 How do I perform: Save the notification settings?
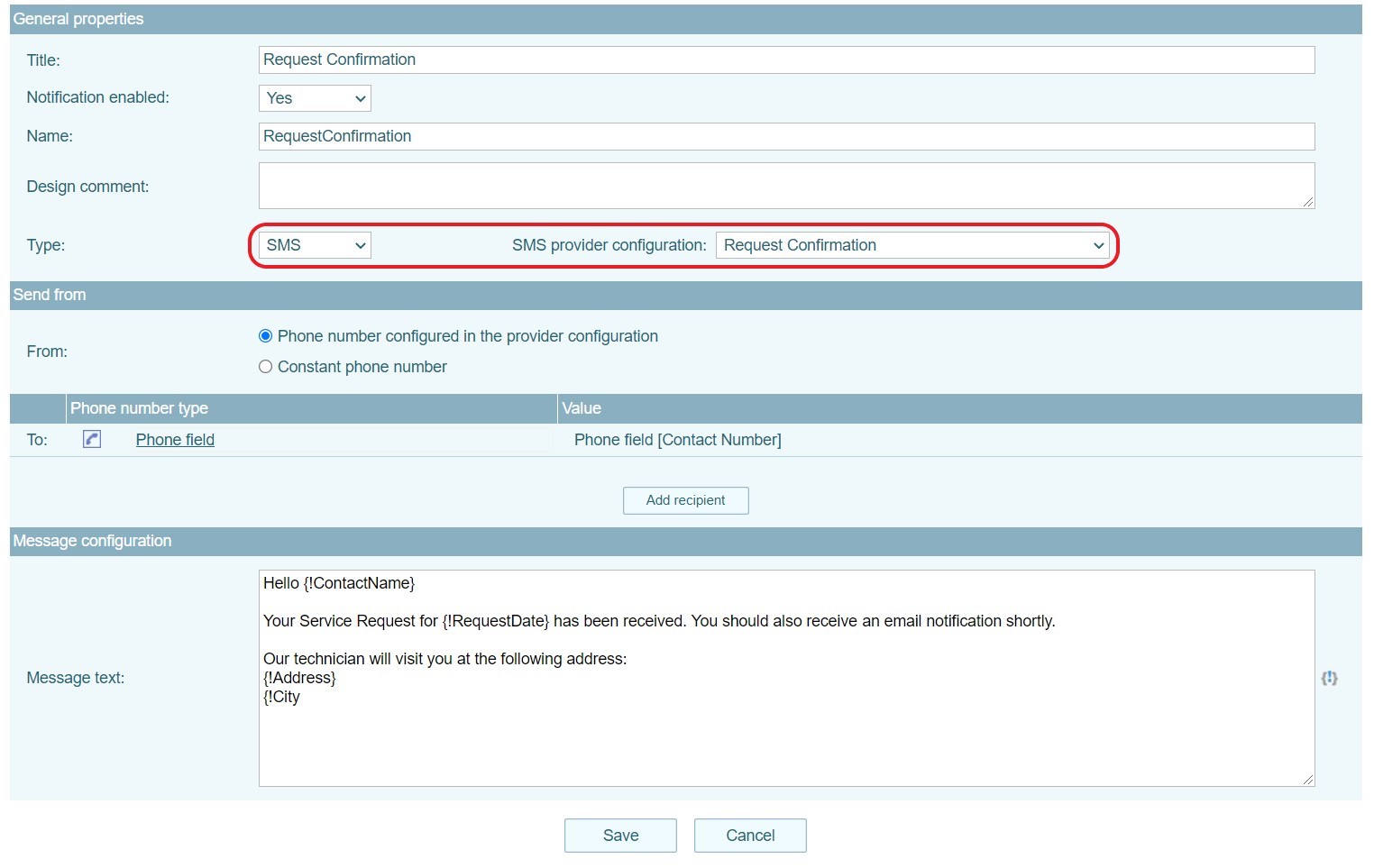point(620,836)
